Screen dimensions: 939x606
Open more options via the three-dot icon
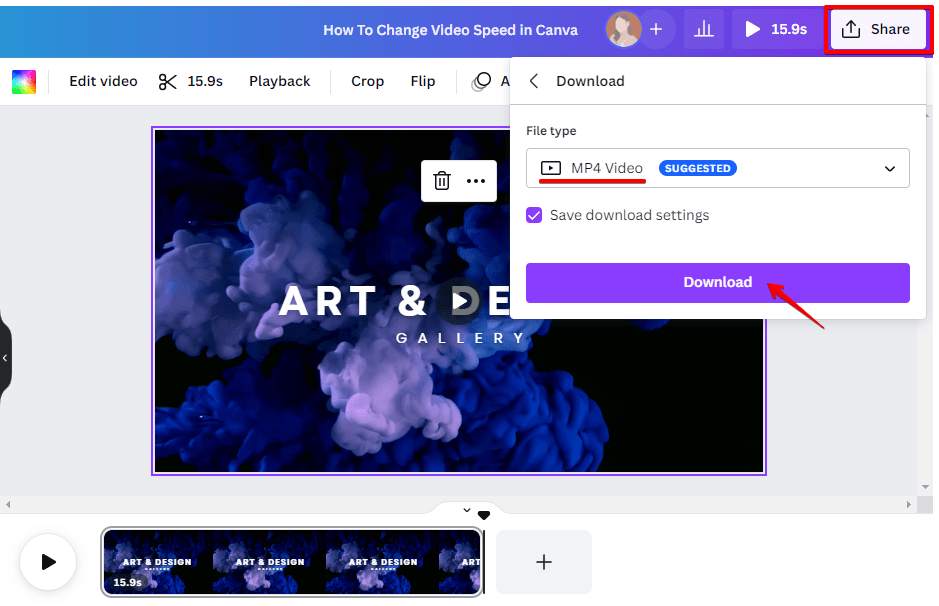[474, 181]
